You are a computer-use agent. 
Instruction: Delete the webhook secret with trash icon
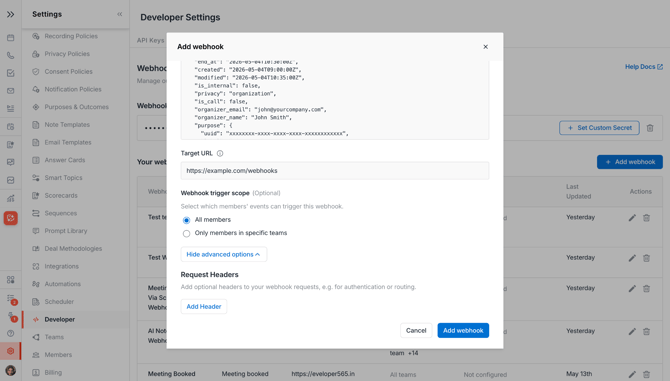click(650, 128)
